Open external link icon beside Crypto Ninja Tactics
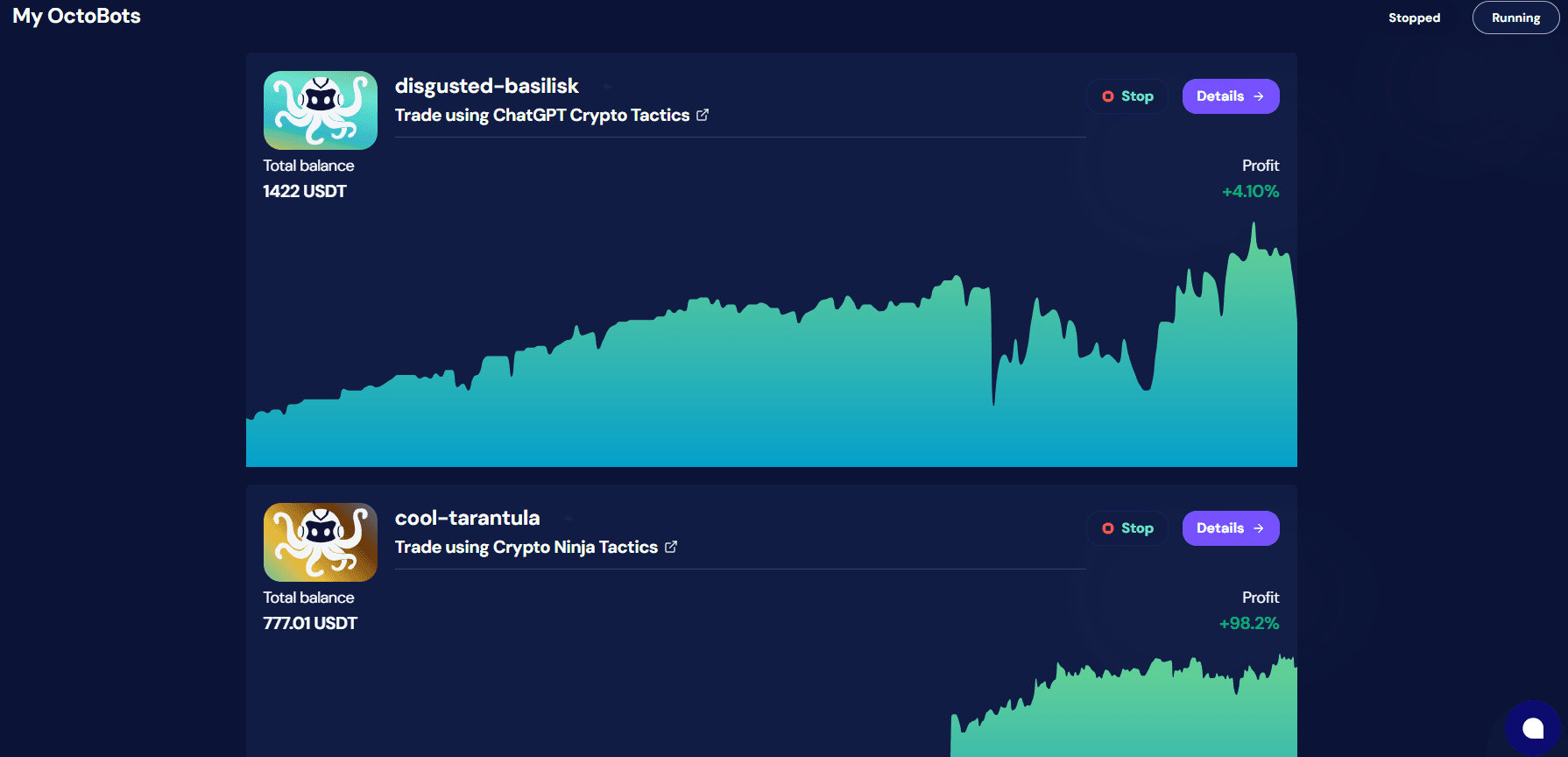 [671, 547]
